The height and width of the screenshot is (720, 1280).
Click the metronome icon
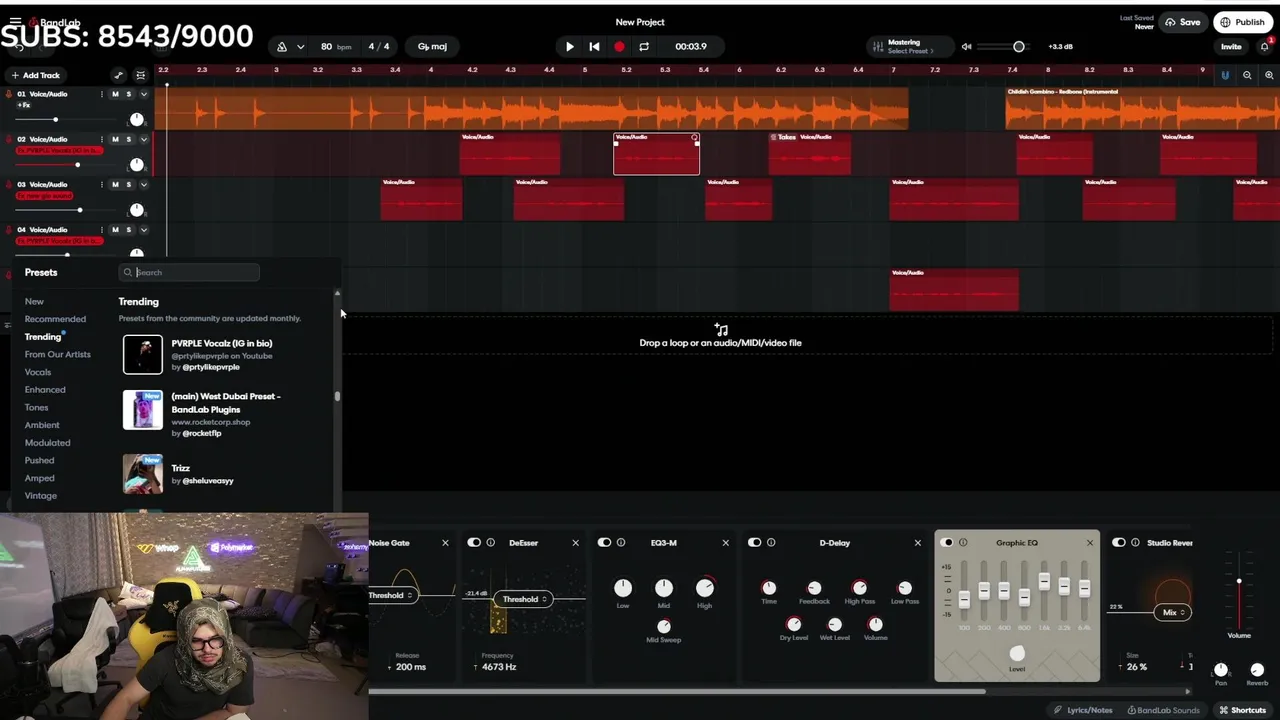[282, 47]
